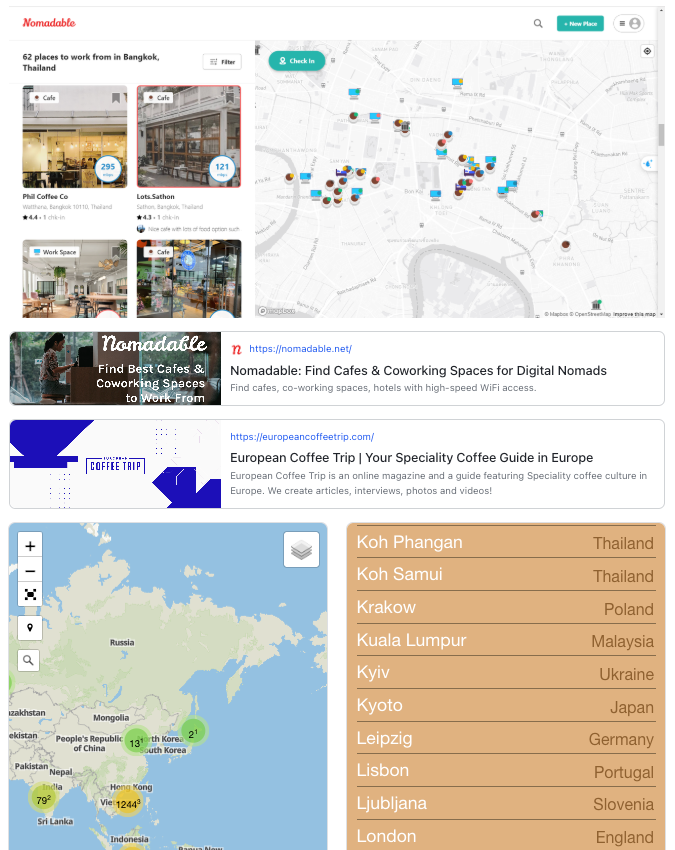Open the search magnifier in Nomadable header
The width and height of the screenshot is (675, 850).
click(x=538, y=23)
